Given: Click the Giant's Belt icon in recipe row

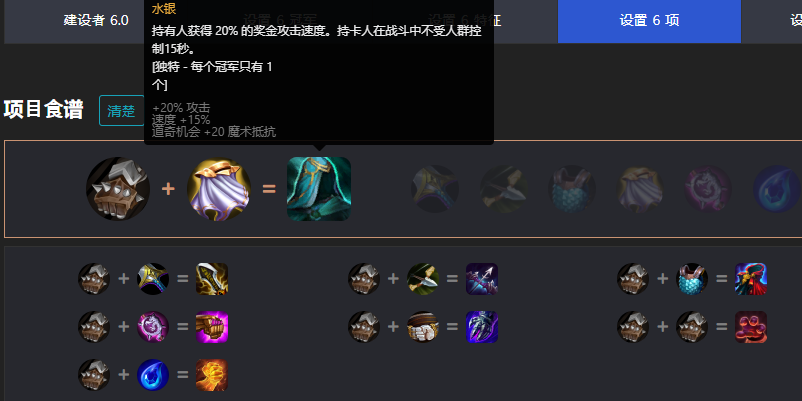Looking at the screenshot, I should coord(423,327).
